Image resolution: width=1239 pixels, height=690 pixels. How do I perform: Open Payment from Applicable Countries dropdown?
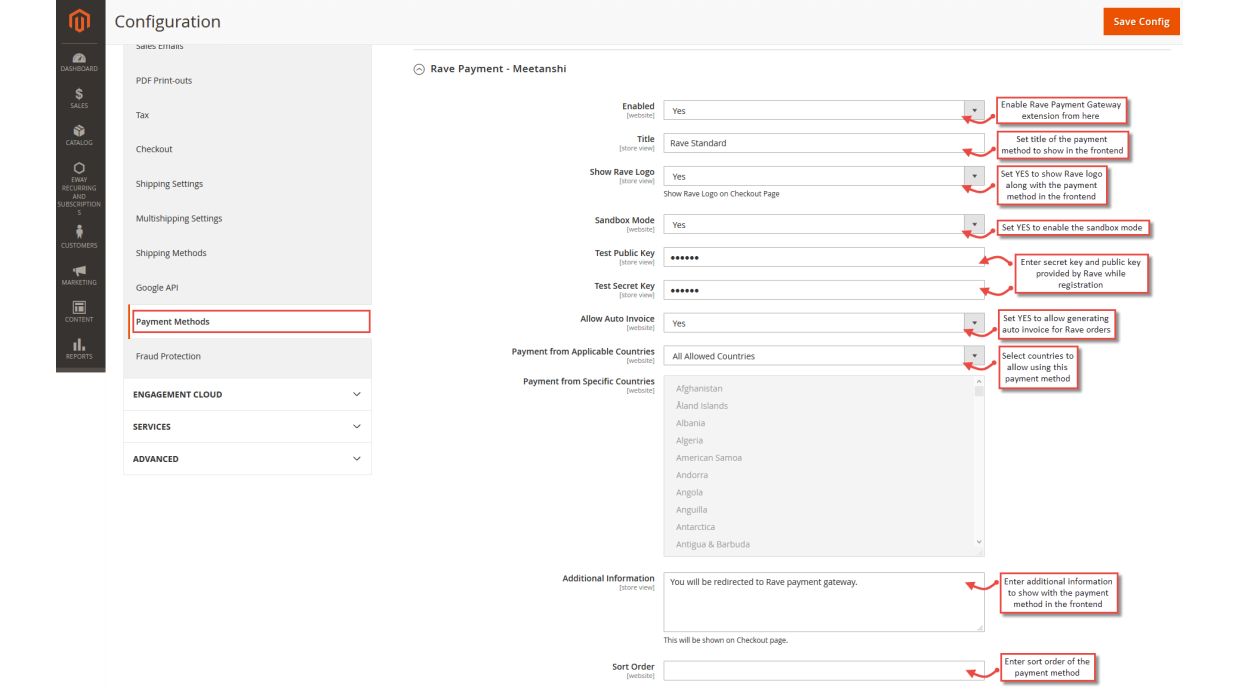click(x=824, y=356)
